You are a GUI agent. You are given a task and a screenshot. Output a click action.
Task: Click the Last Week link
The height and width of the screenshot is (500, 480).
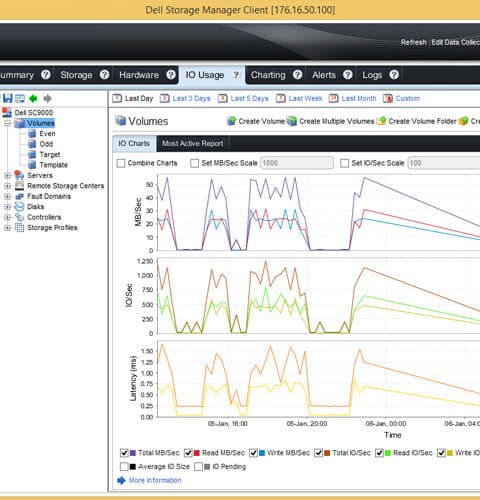[305, 98]
